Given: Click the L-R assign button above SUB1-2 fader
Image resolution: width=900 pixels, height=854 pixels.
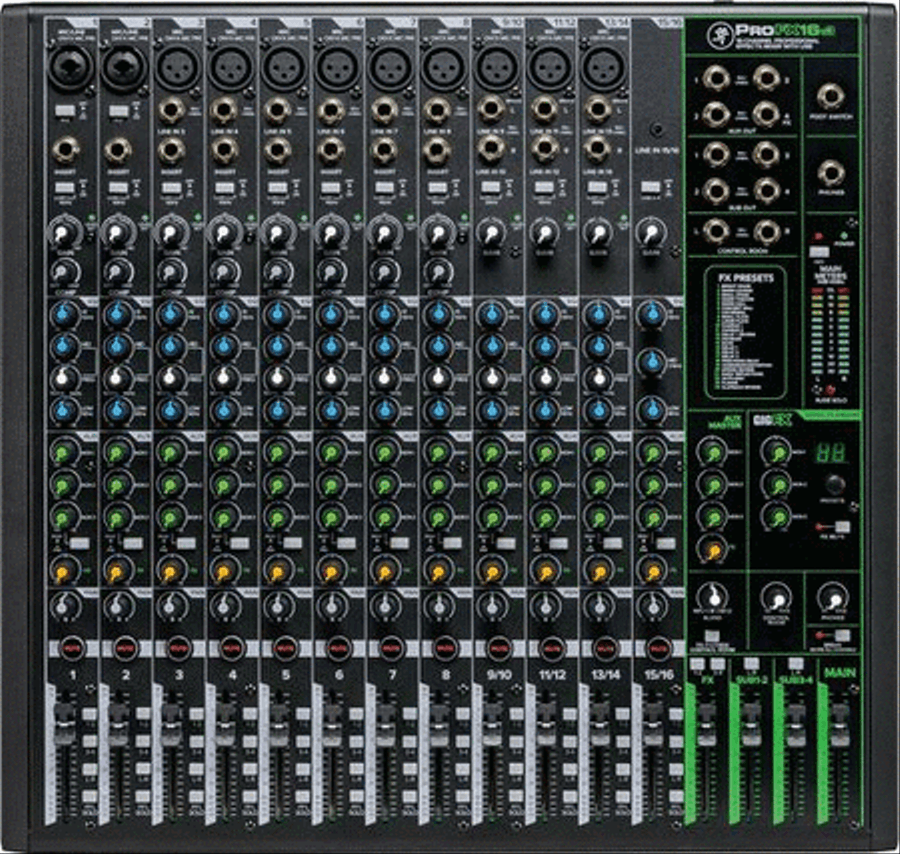Looking at the screenshot, I should point(751,664).
